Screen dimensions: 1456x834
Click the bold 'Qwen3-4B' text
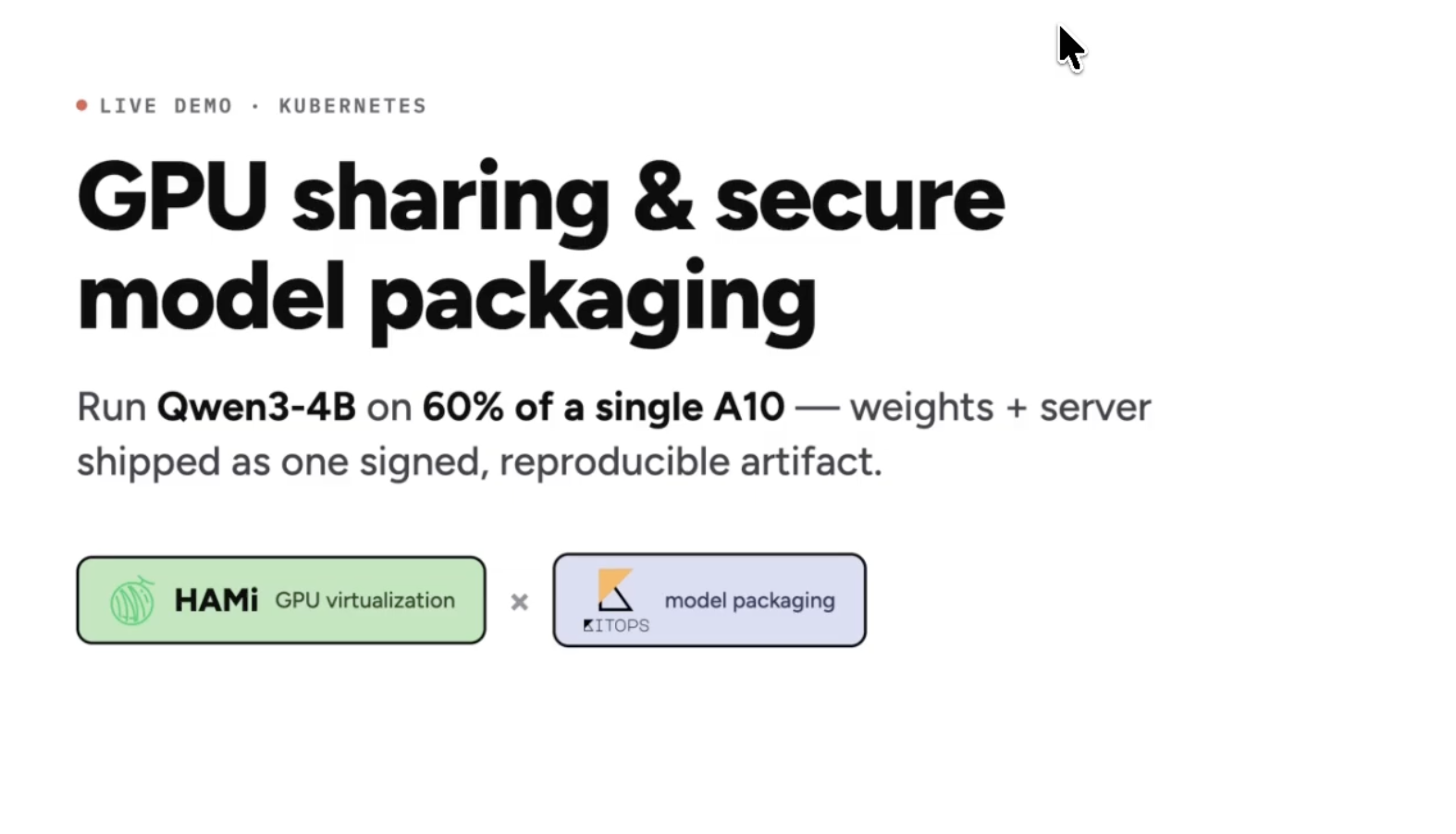coord(256,407)
